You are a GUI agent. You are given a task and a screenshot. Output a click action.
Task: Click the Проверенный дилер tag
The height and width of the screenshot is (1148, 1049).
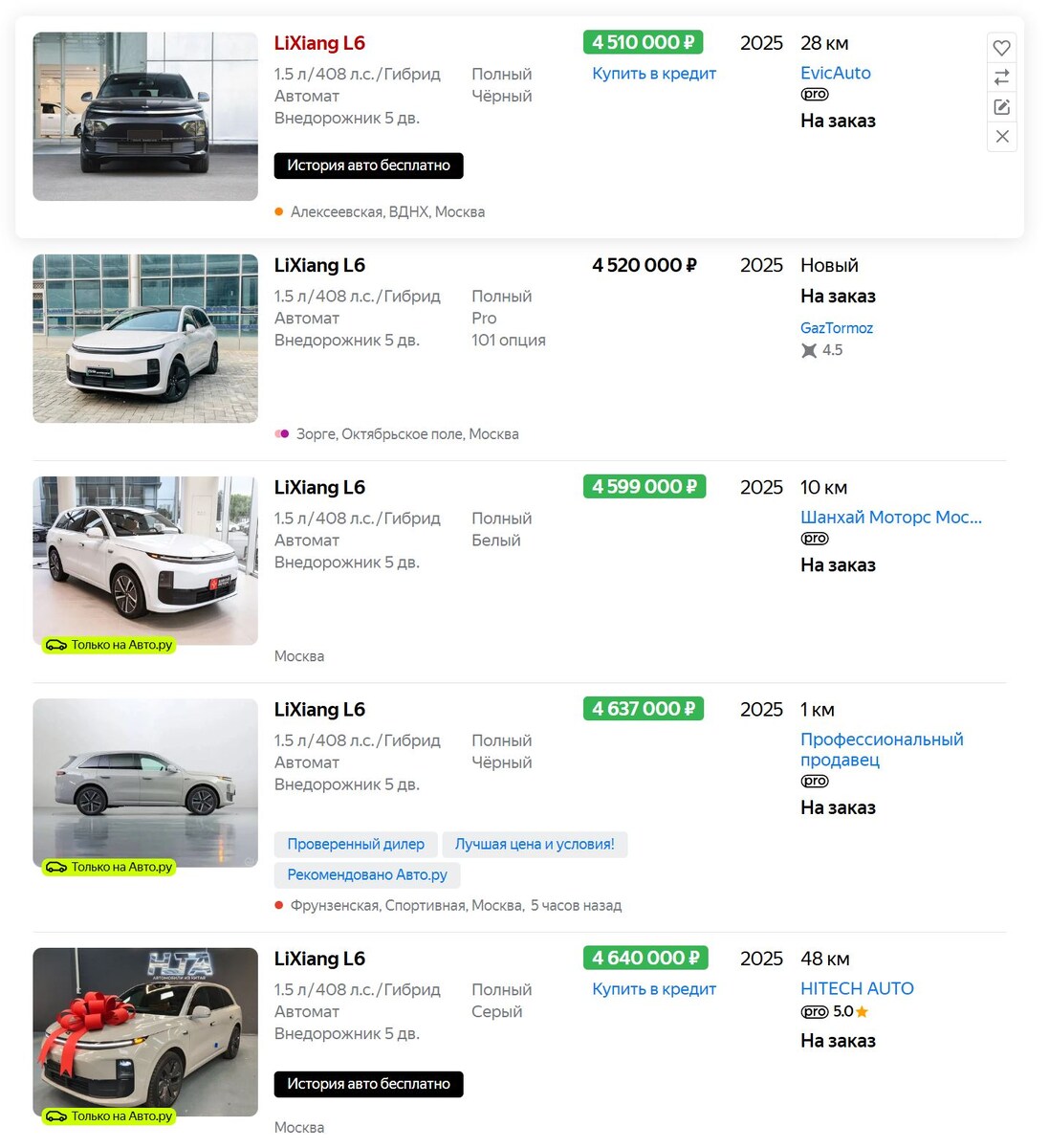[356, 844]
